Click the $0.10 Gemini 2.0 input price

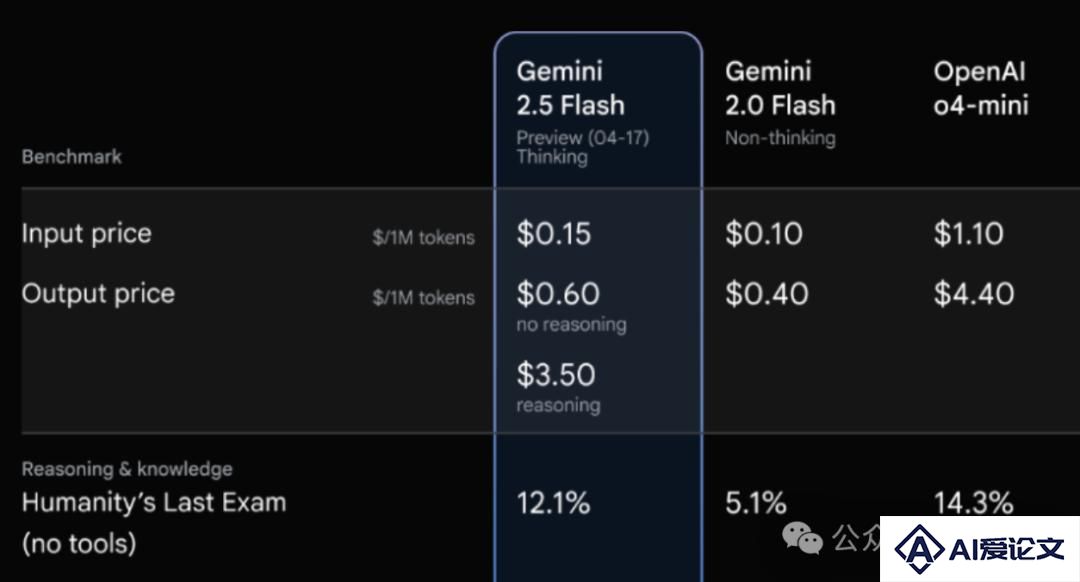click(763, 233)
